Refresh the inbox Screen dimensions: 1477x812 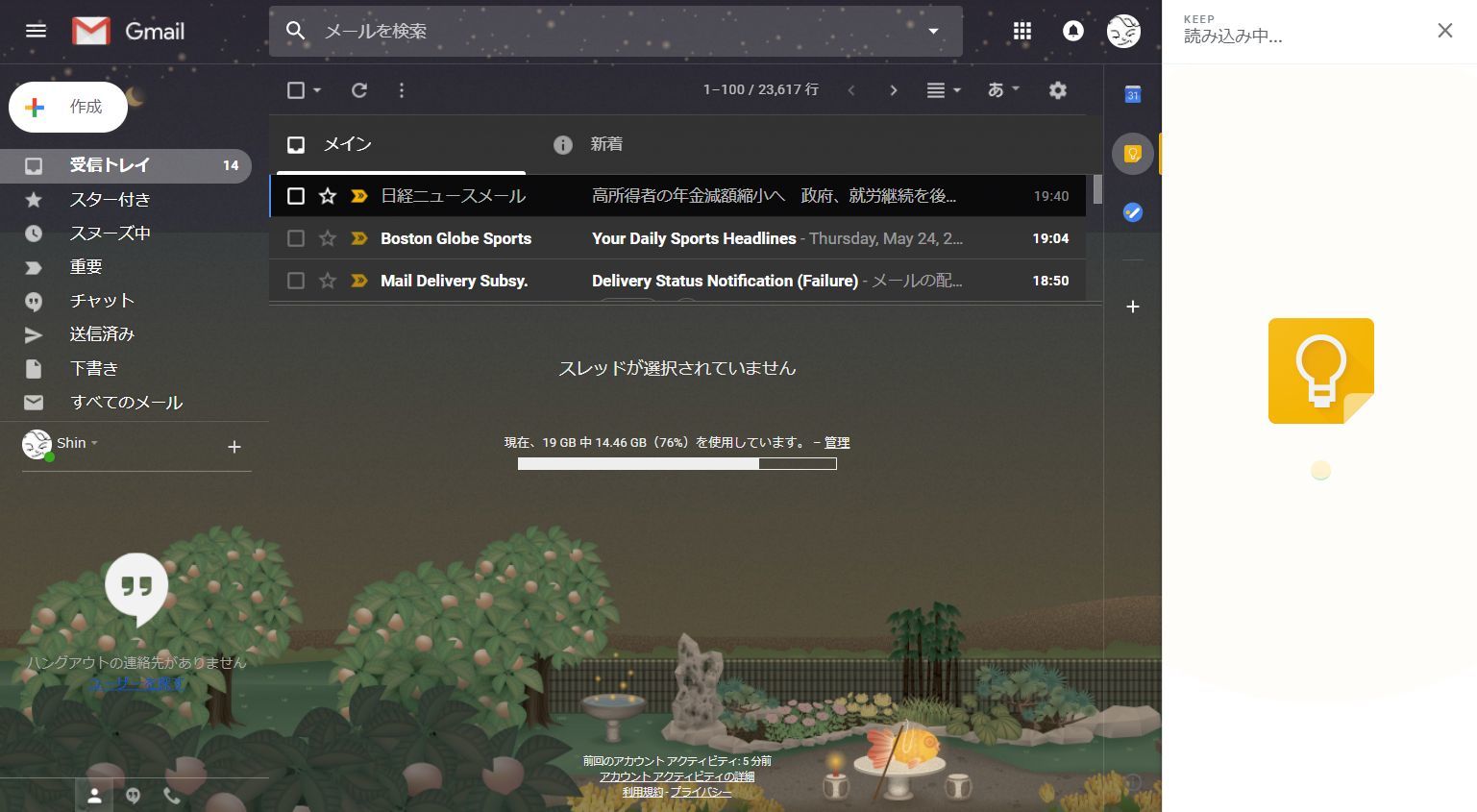tap(359, 90)
